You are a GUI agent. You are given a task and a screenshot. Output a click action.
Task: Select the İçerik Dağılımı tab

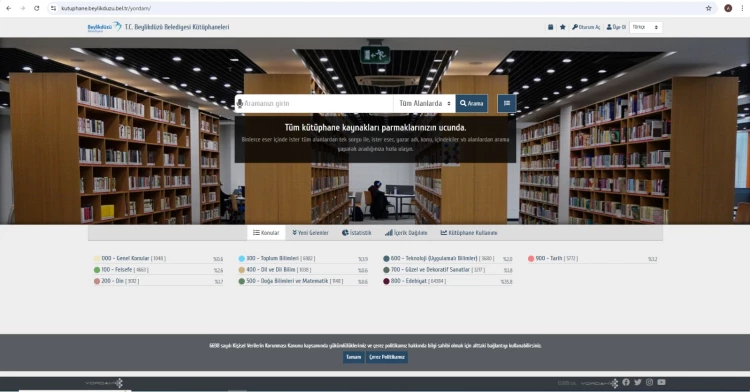pos(406,233)
